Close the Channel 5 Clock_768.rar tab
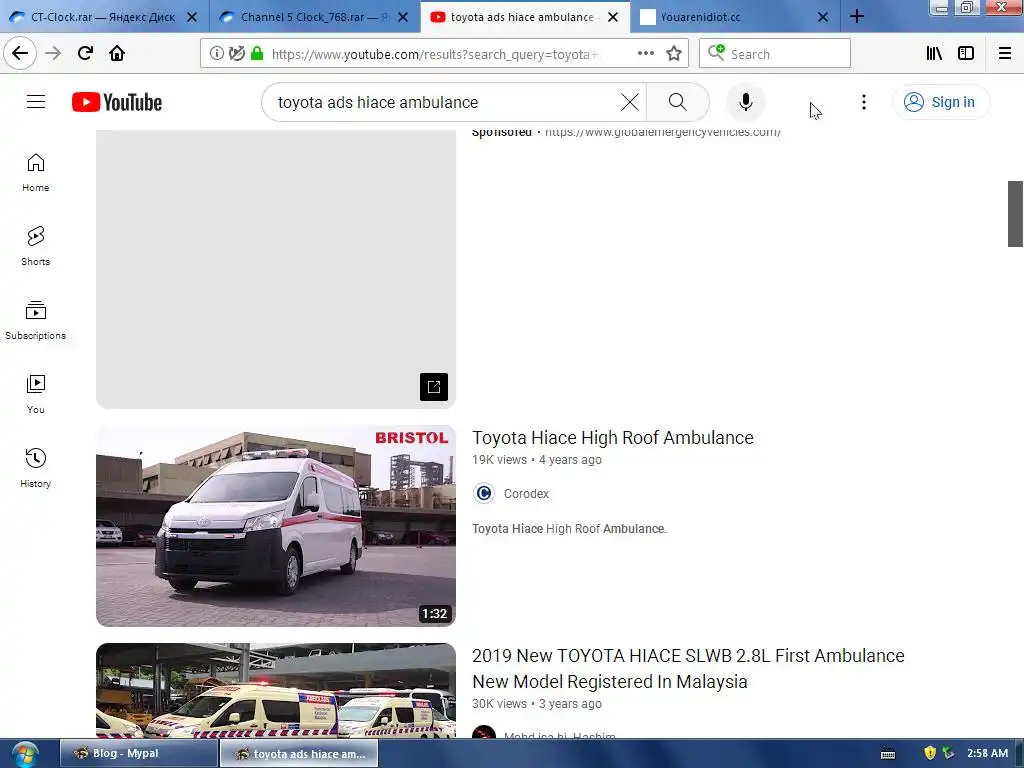The height and width of the screenshot is (768, 1024). [403, 18]
